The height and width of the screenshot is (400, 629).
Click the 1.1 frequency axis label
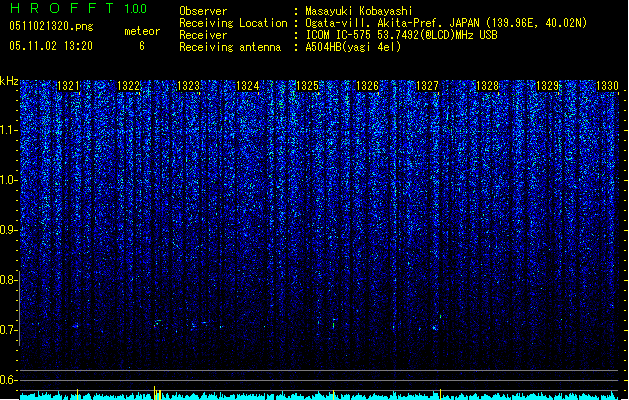[x=9, y=130]
